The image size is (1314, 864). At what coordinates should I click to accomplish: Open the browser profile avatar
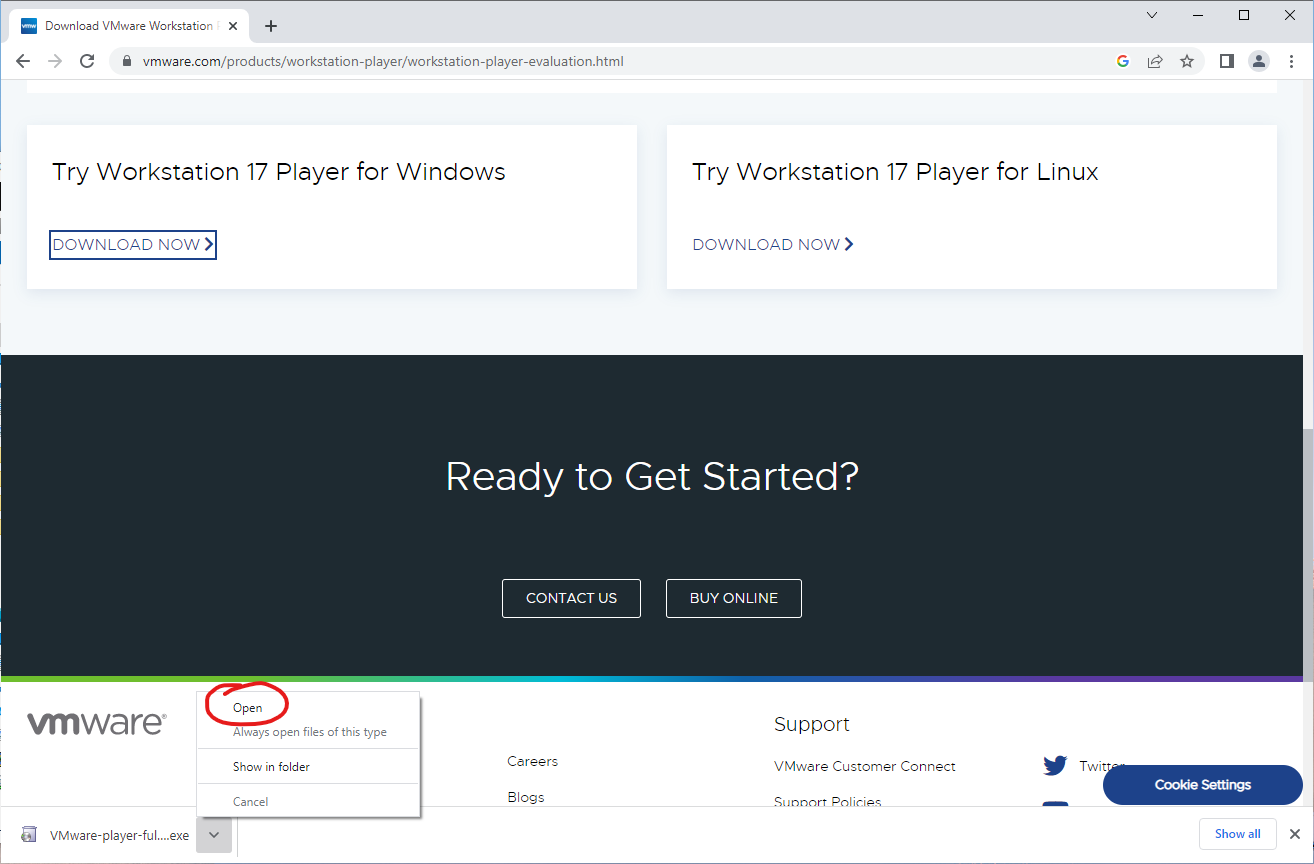click(1258, 61)
